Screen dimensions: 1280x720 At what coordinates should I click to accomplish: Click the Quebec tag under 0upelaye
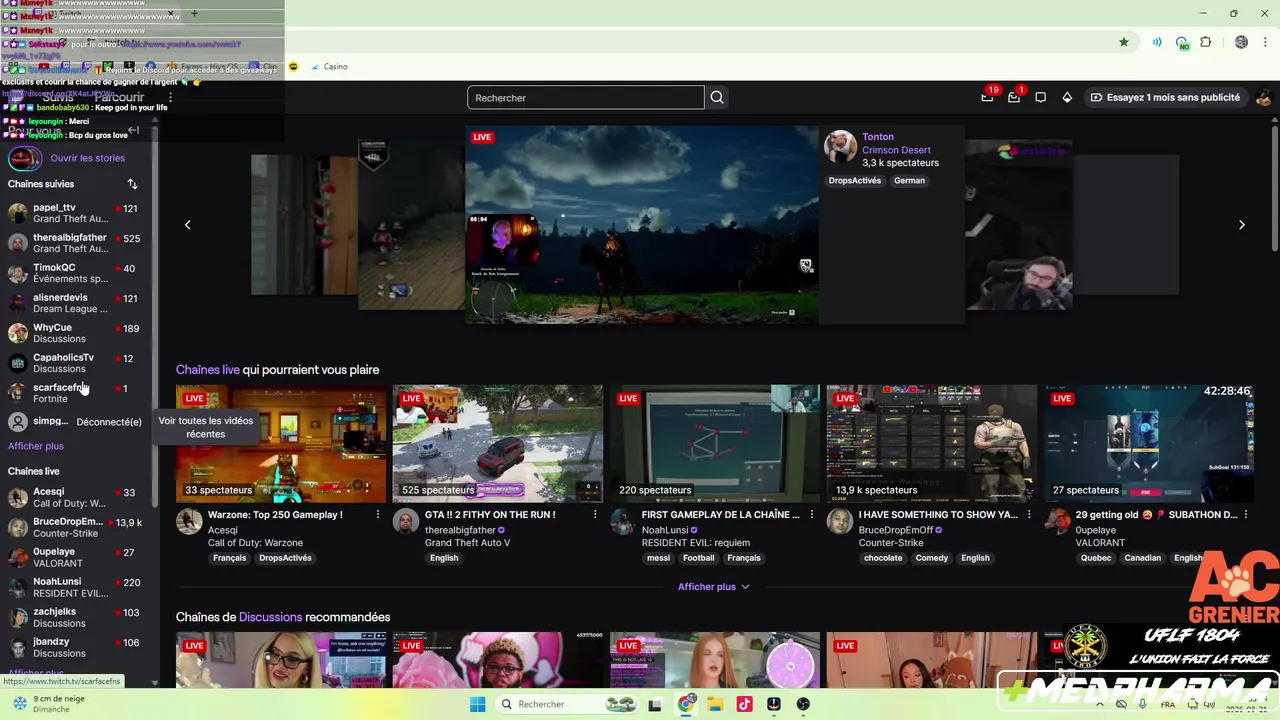coord(1096,558)
